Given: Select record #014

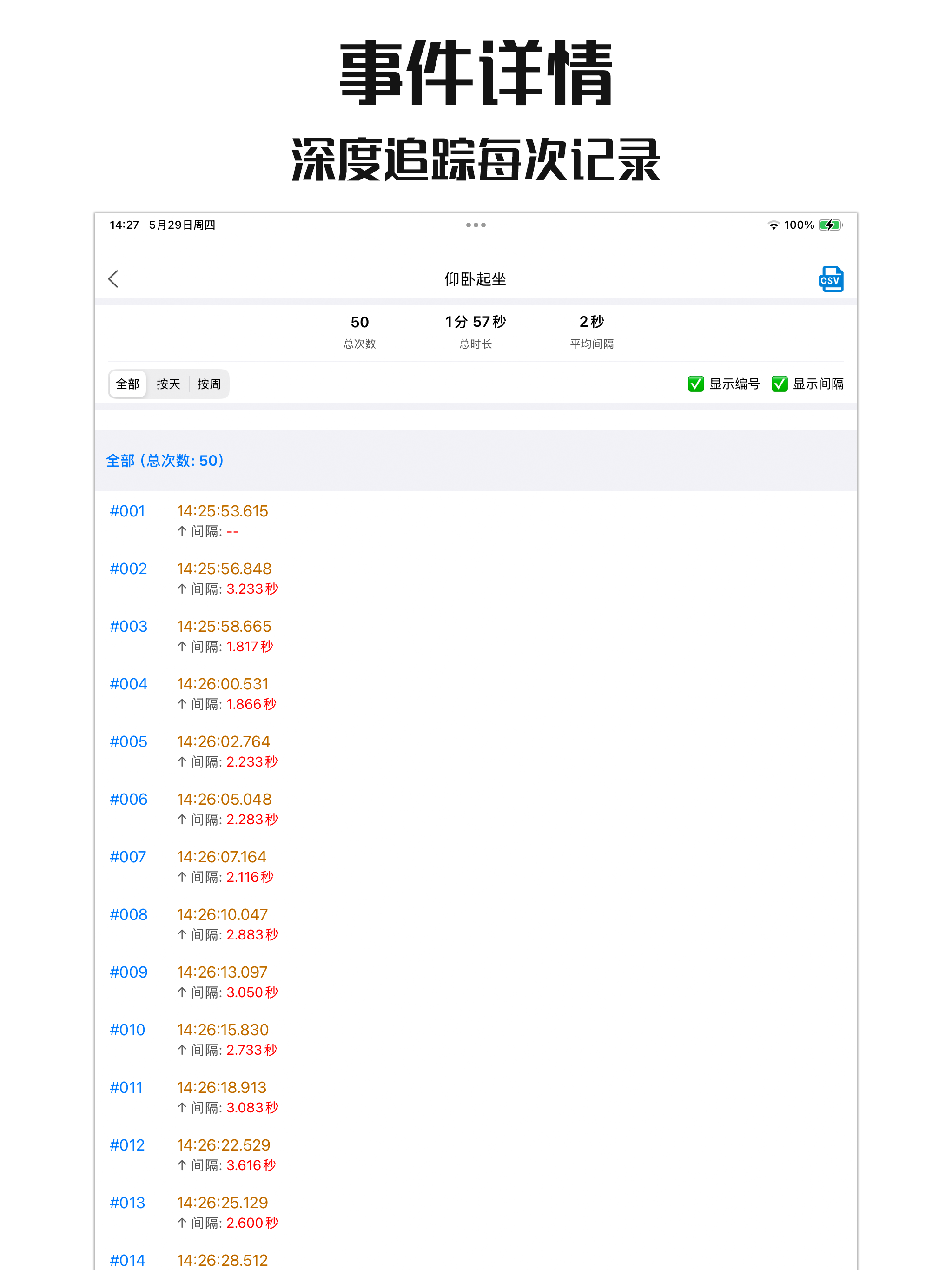Looking at the screenshot, I should (127, 1261).
